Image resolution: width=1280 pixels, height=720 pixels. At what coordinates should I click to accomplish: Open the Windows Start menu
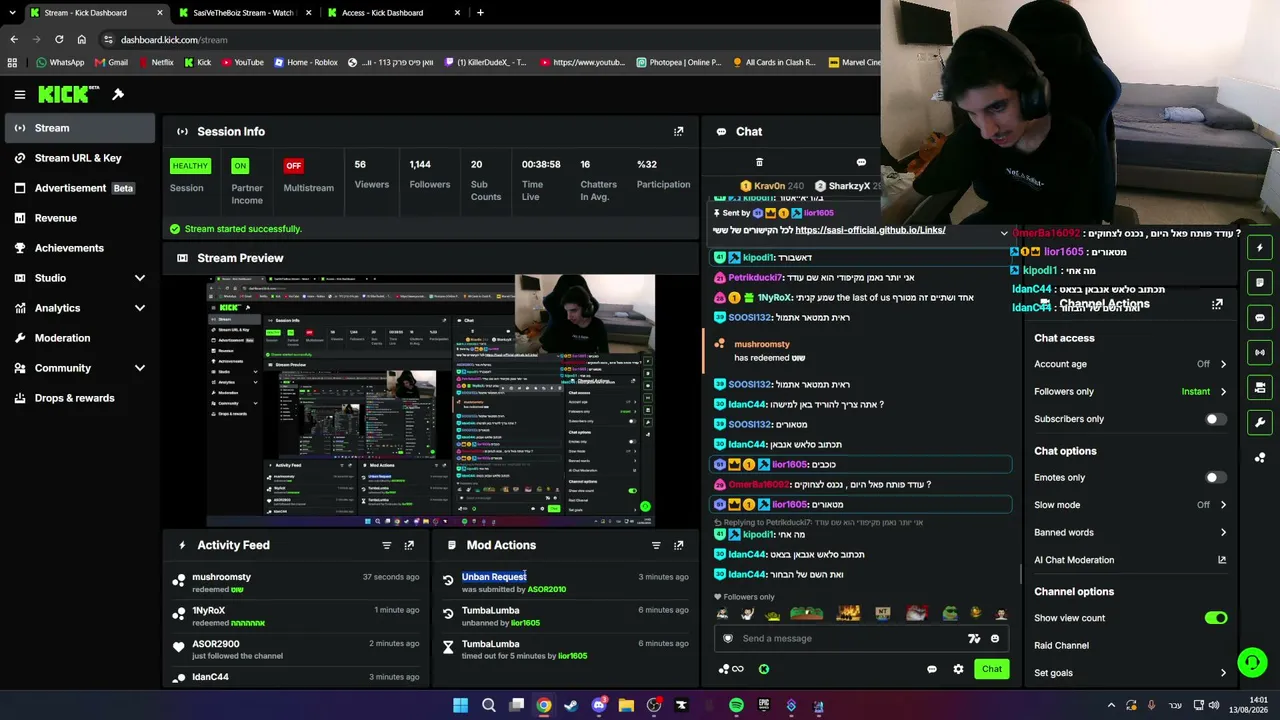(x=460, y=706)
